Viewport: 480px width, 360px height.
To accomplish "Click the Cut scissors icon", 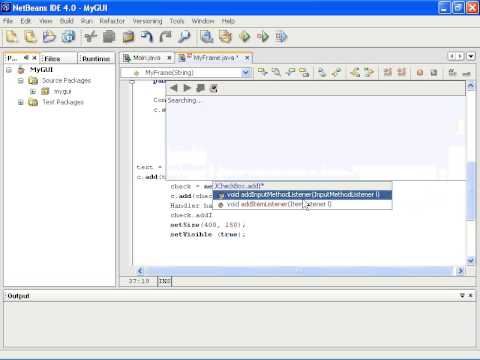I will [x=91, y=36].
